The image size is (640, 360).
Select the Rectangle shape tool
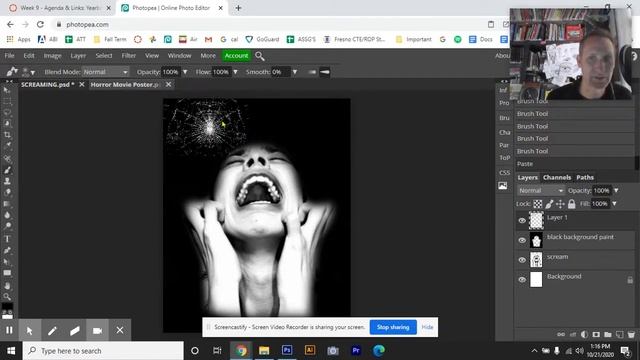tap(7, 273)
